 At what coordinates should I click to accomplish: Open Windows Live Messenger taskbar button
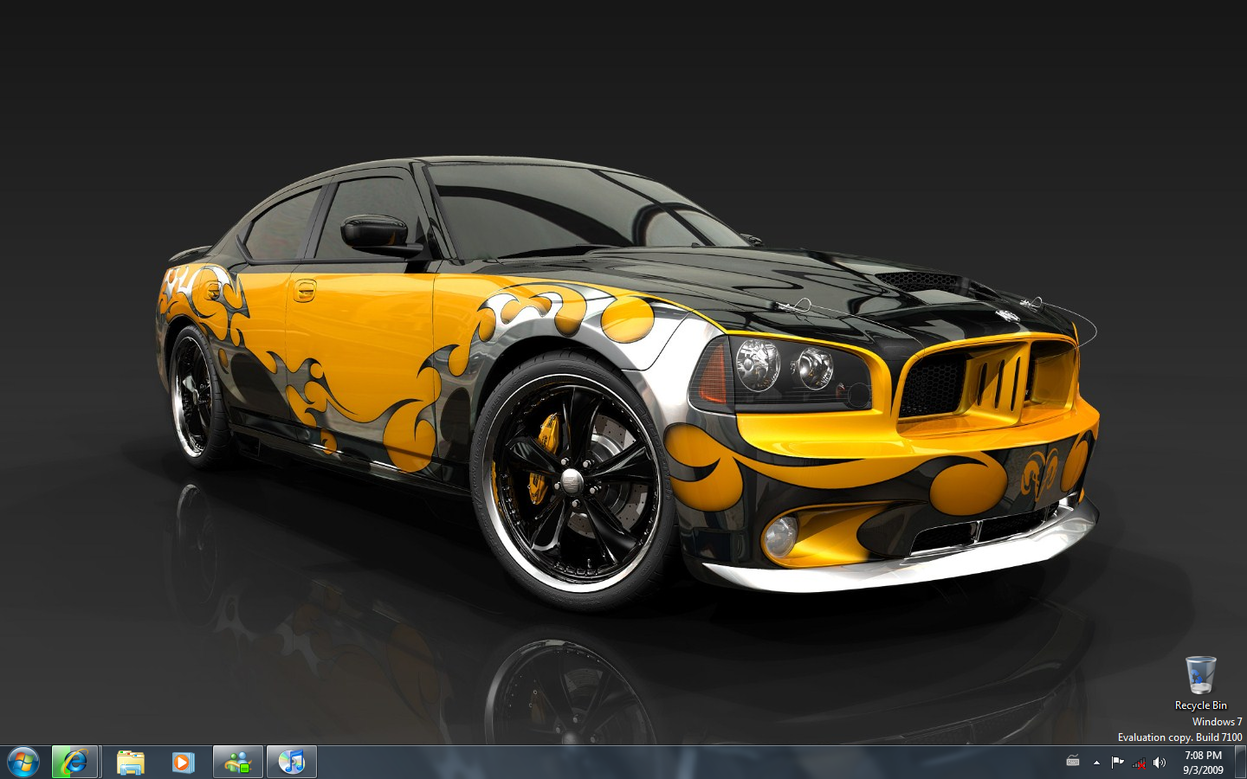pyautogui.click(x=238, y=762)
